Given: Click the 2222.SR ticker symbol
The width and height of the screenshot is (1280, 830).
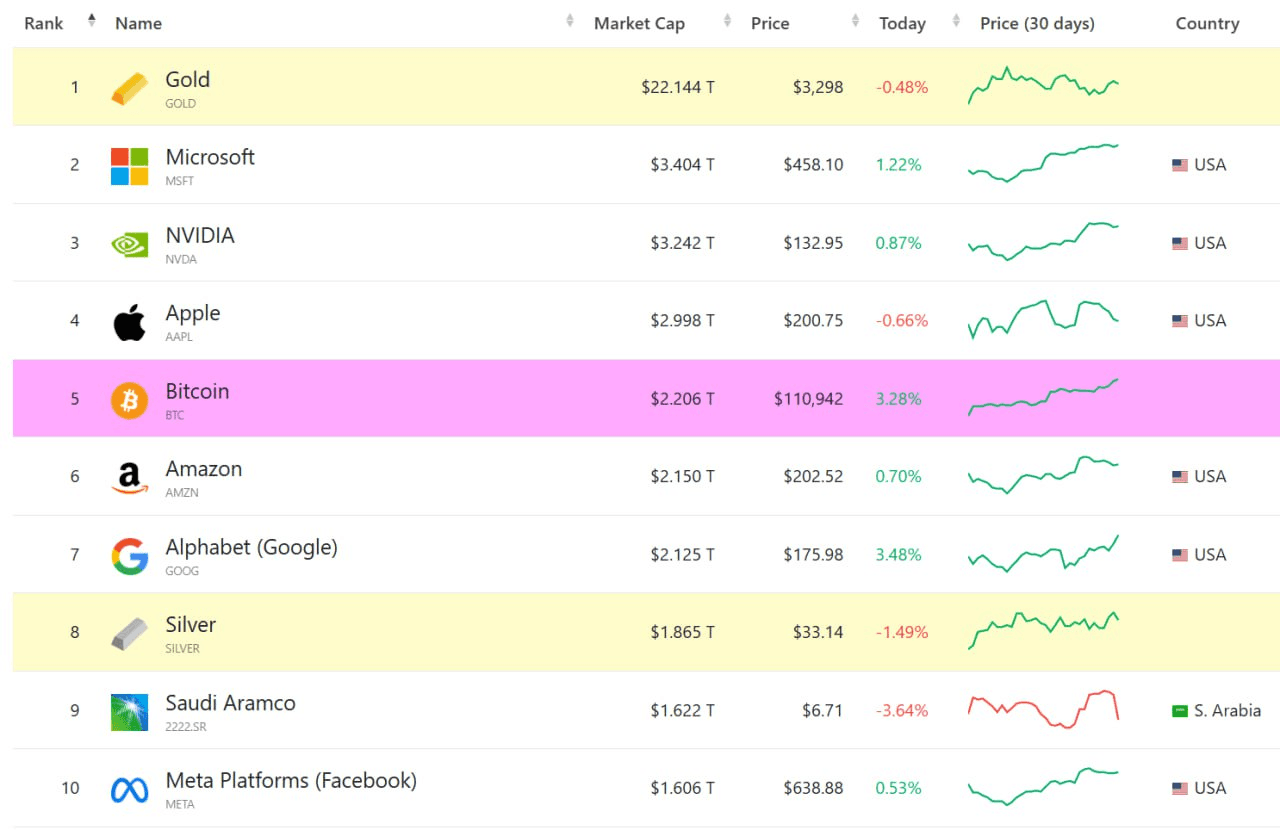Looking at the screenshot, I should (186, 727).
